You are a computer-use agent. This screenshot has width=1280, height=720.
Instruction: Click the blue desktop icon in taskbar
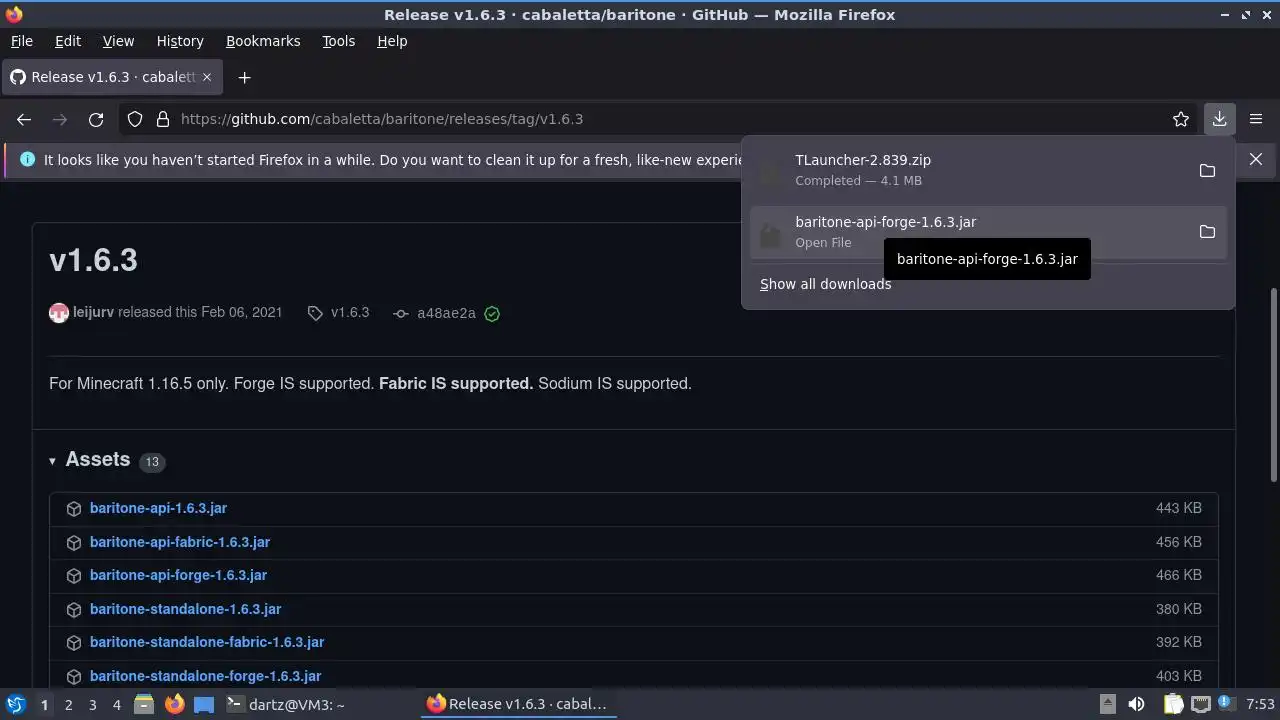(204, 704)
